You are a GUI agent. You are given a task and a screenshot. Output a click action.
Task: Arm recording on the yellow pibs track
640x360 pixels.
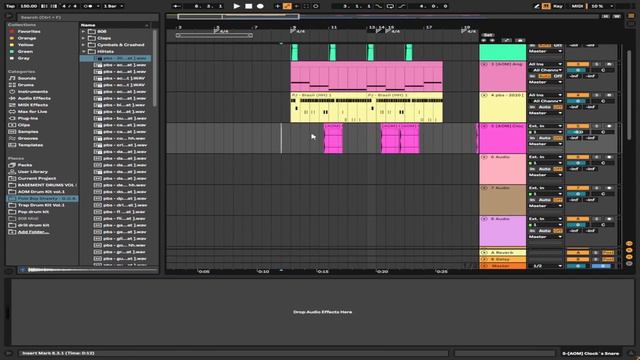pyautogui.click(x=609, y=95)
